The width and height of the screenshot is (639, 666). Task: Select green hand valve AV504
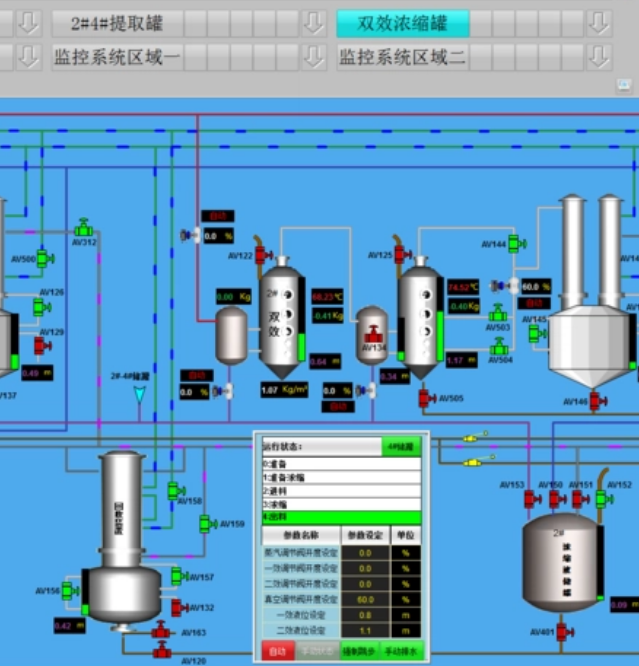coord(499,347)
